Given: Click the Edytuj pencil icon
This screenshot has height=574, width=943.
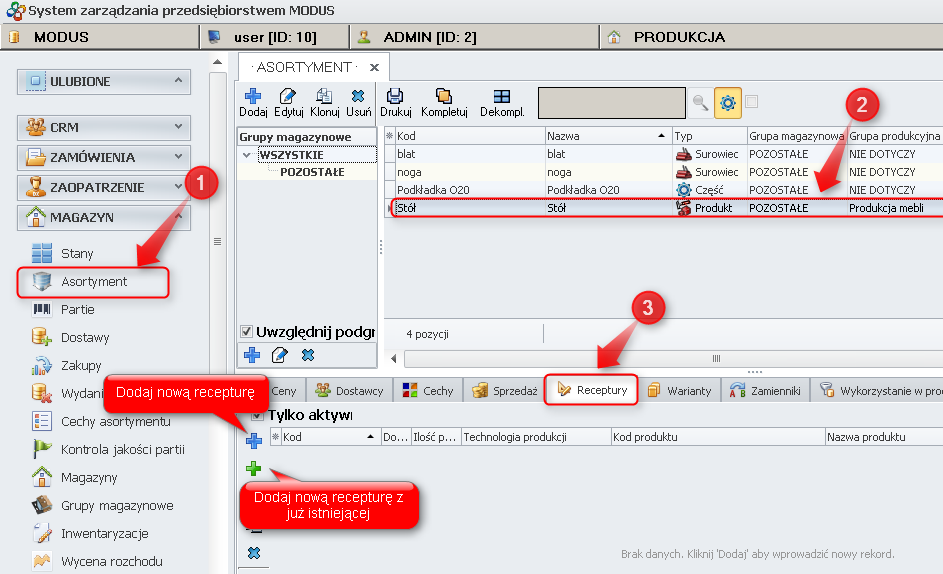Looking at the screenshot, I should [287, 96].
